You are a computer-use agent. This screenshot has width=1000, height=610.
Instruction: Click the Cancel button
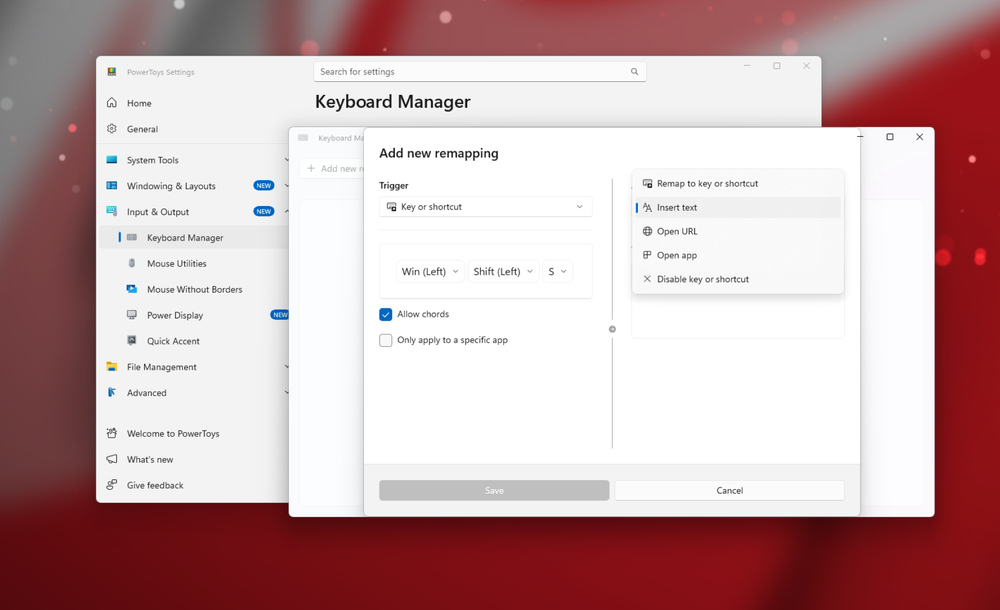pyautogui.click(x=729, y=490)
